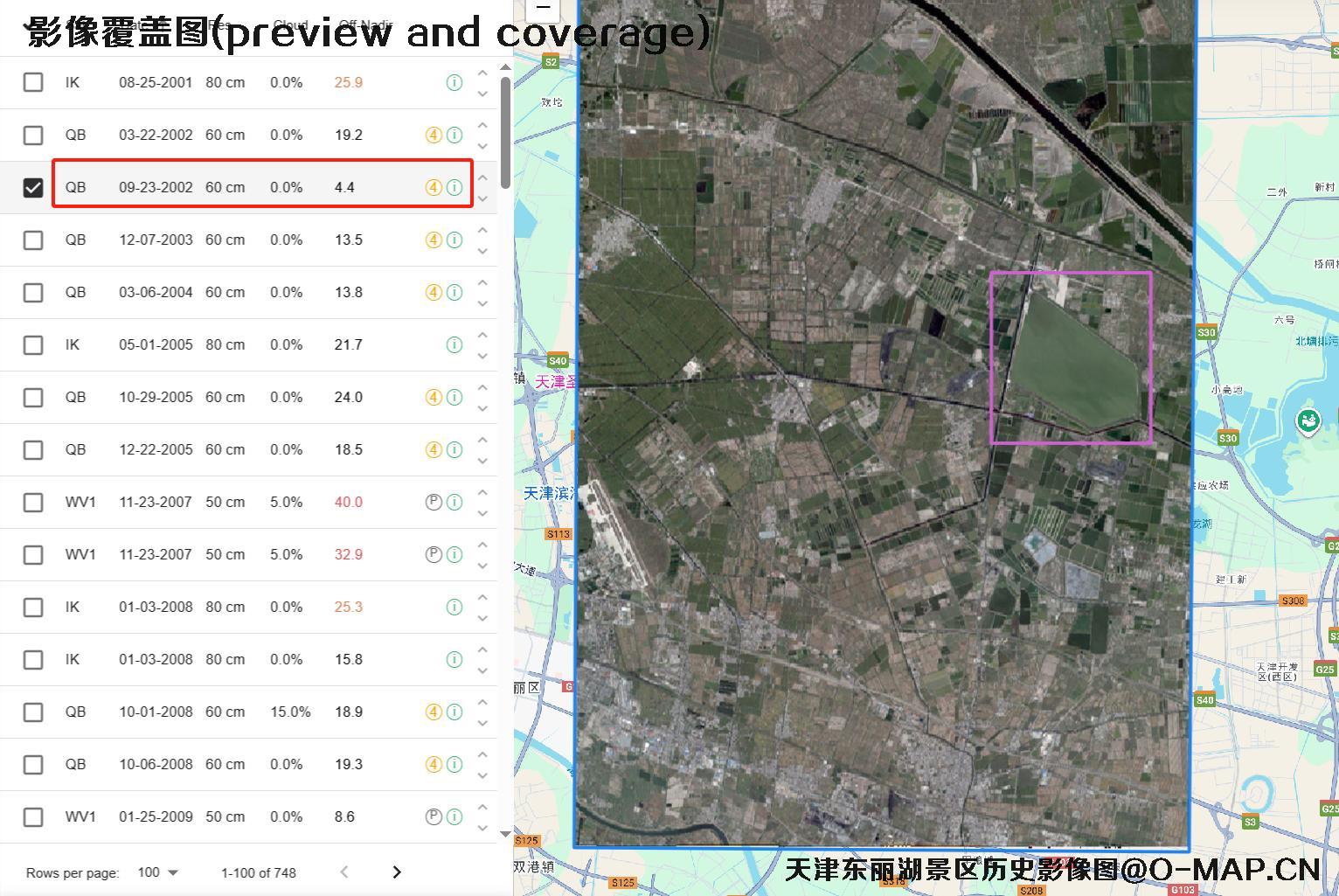Click the green location marker on map

click(1308, 421)
